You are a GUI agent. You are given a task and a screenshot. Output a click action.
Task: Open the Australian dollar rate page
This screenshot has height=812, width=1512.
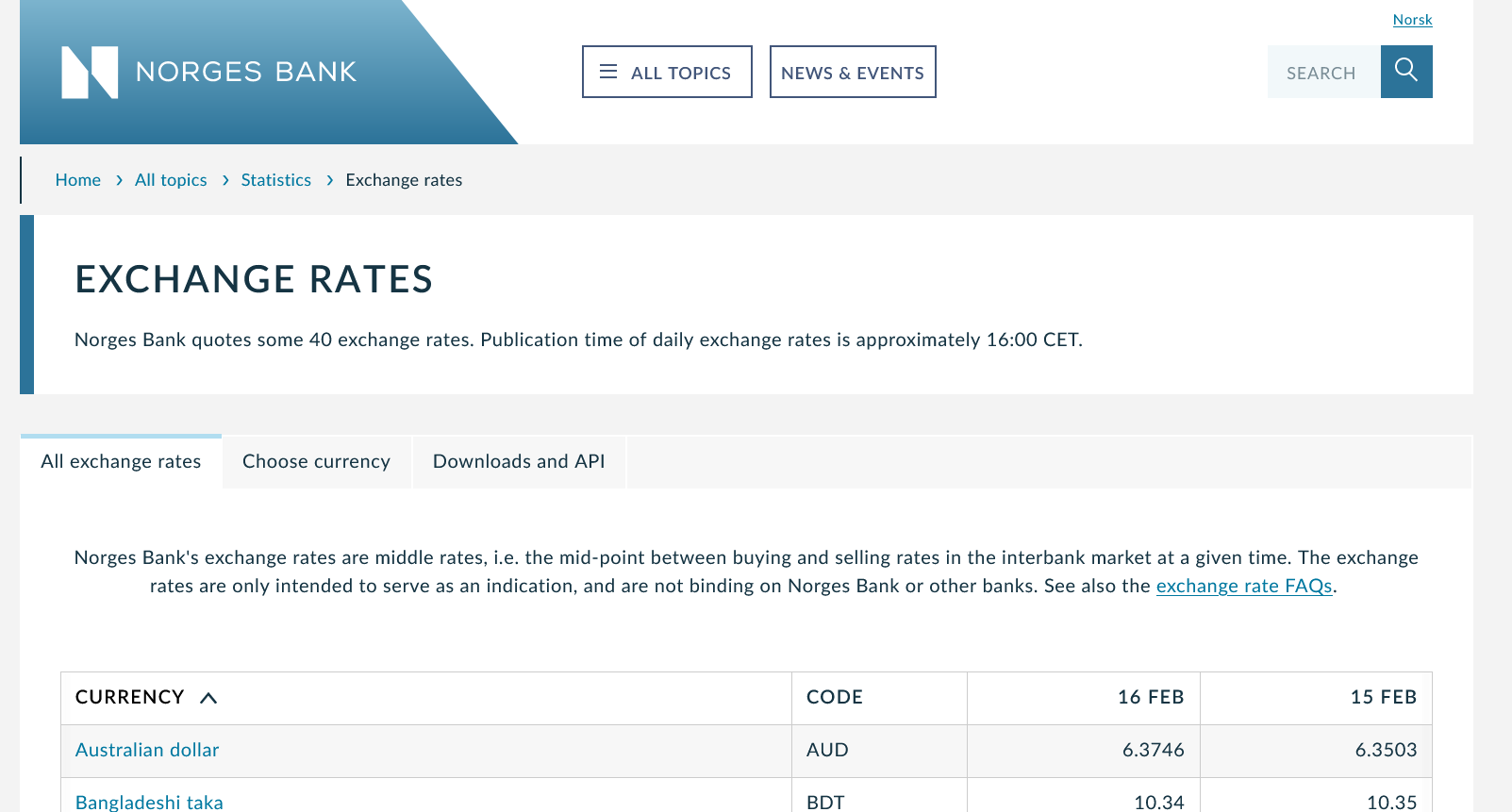[x=147, y=750]
